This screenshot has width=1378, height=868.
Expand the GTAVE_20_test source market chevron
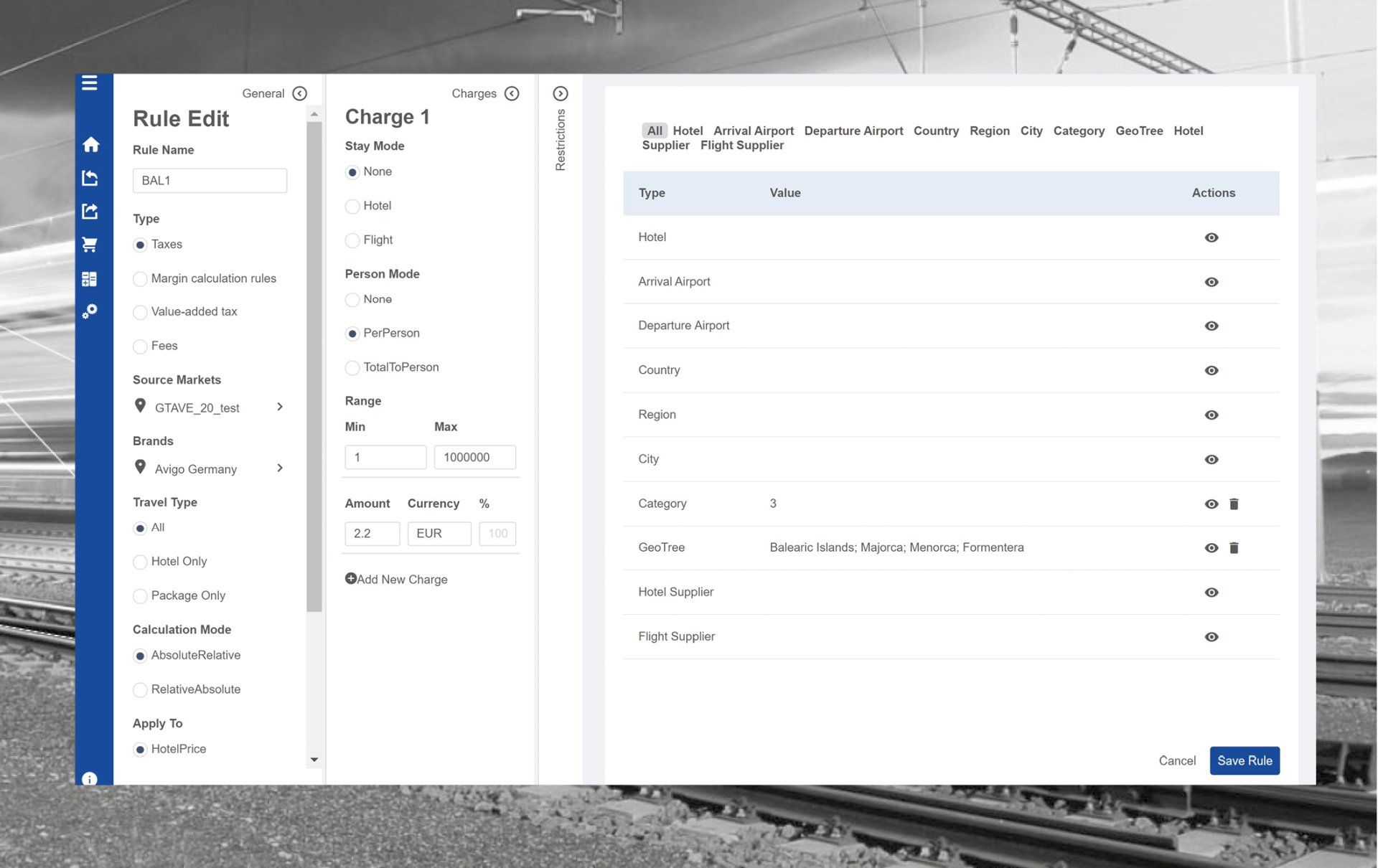280,407
